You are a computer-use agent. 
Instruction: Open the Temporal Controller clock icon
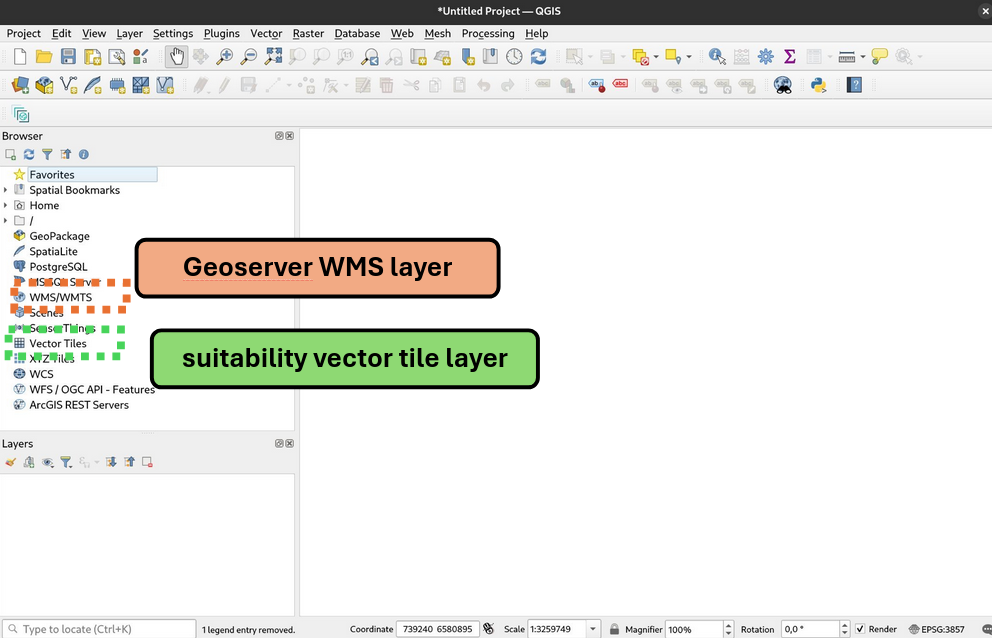click(514, 57)
